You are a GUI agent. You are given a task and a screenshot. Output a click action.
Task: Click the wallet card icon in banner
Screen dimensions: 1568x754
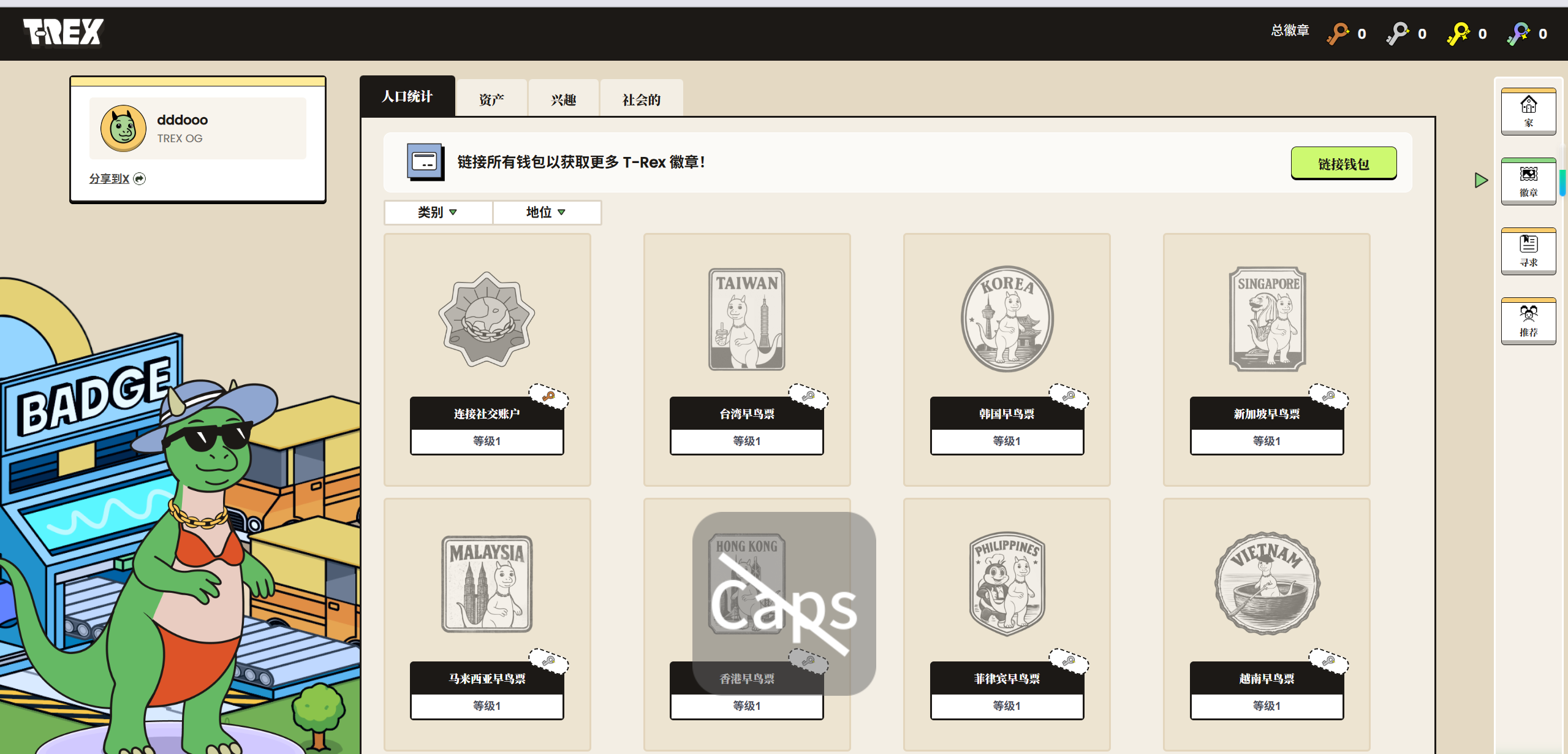click(425, 162)
